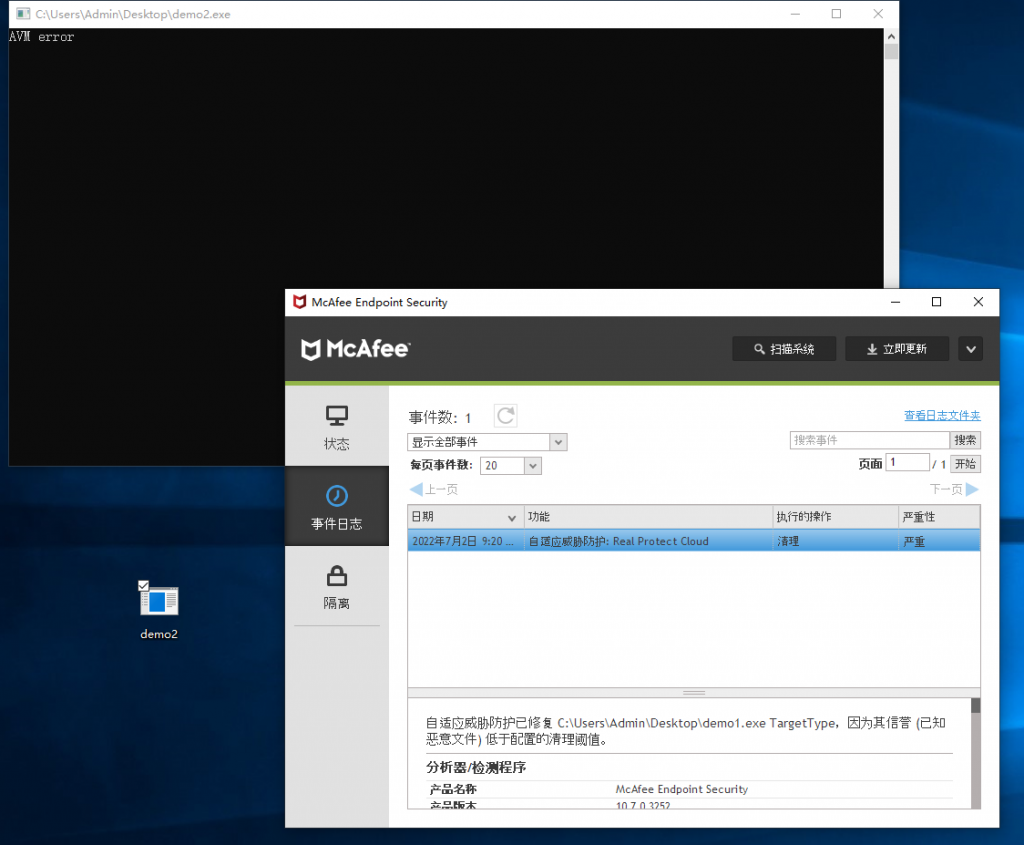Close the McAfee Endpoint Security window
The width and height of the screenshot is (1024, 845).
coord(978,302)
